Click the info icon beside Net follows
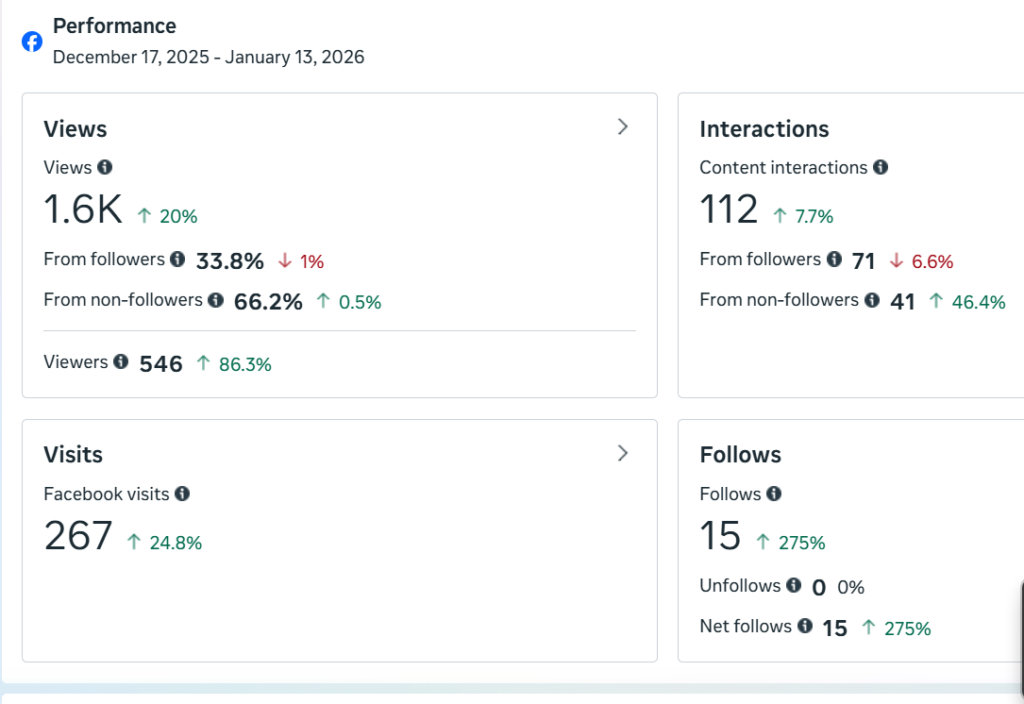This screenshot has height=704, width=1024. 804,626
